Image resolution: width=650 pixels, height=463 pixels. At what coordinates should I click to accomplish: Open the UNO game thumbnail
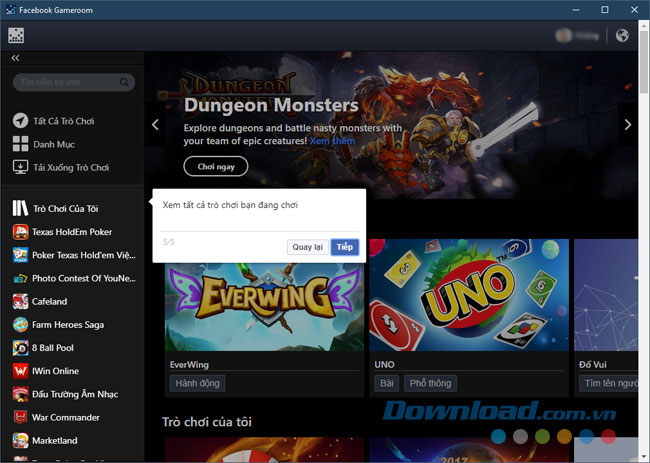pyautogui.click(x=468, y=295)
